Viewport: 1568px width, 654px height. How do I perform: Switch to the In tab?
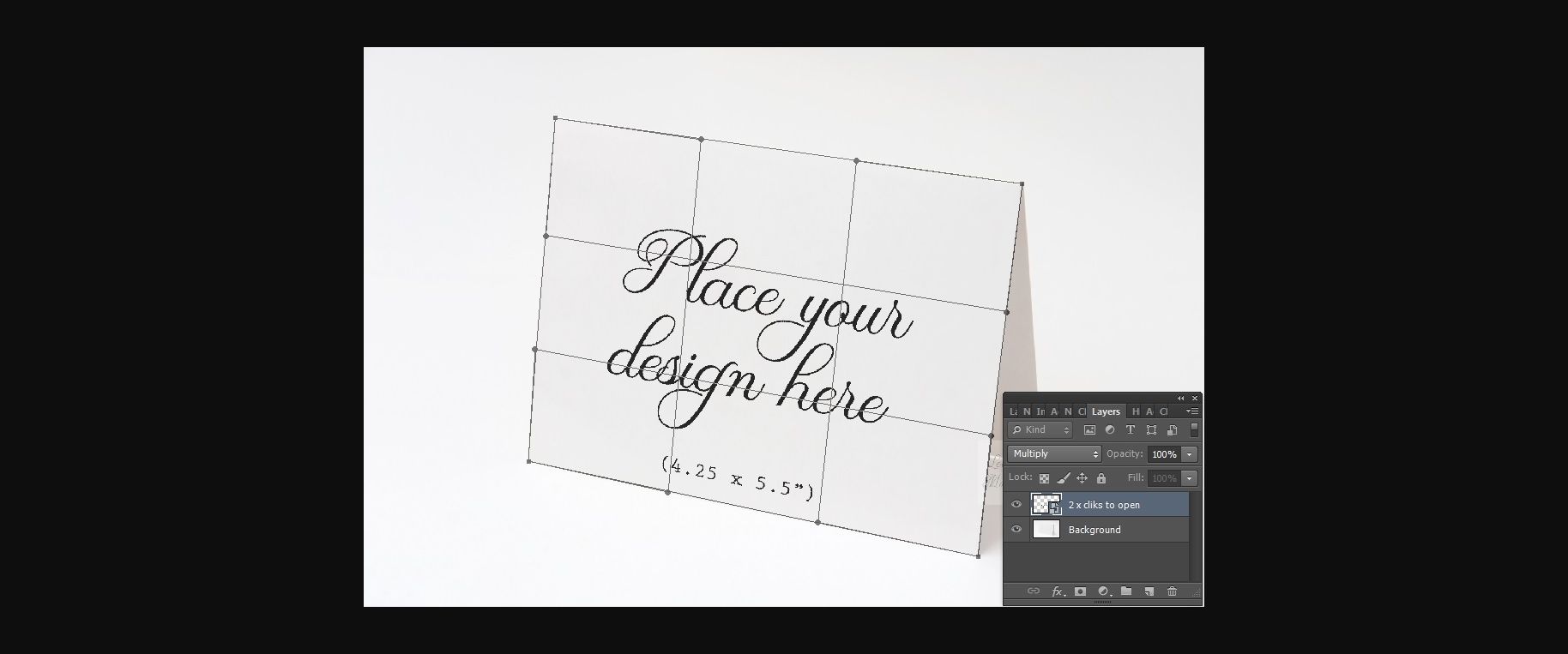1040,411
